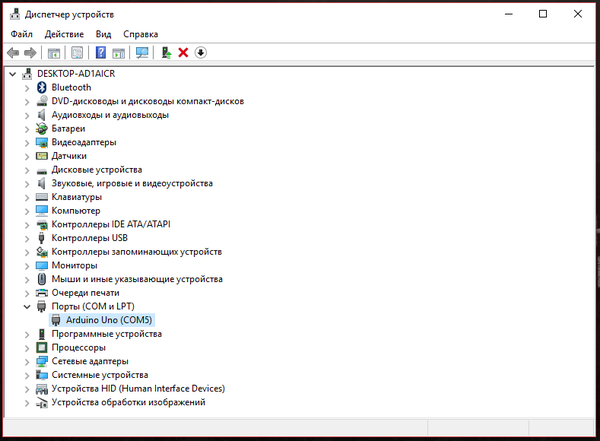Select the Батареи label
The width and height of the screenshot is (600, 441).
point(68,129)
